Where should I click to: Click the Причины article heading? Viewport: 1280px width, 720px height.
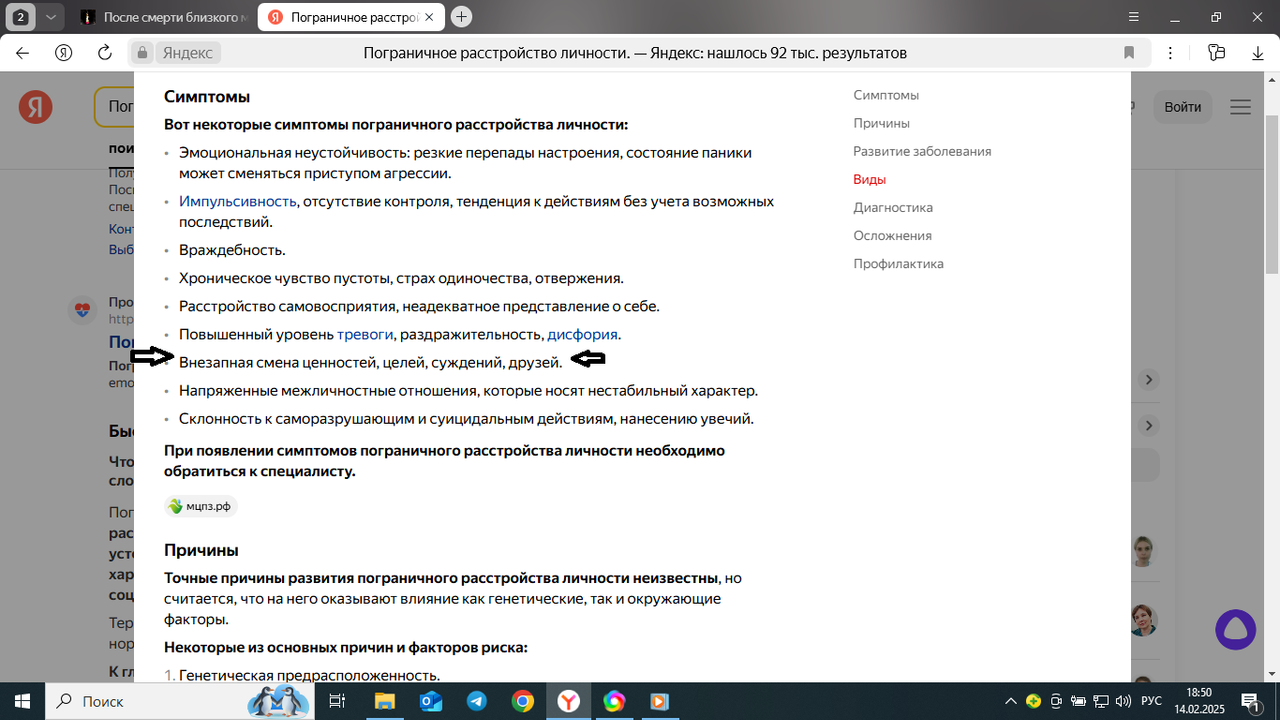click(201, 550)
